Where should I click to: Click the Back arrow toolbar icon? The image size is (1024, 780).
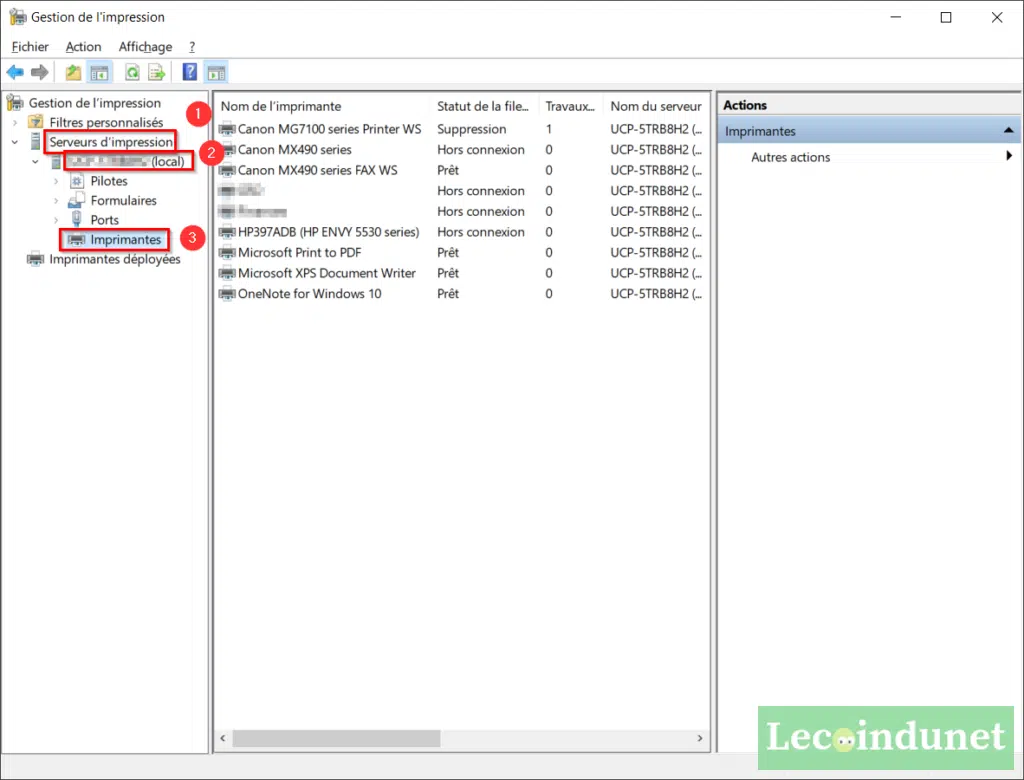[x=15, y=73]
